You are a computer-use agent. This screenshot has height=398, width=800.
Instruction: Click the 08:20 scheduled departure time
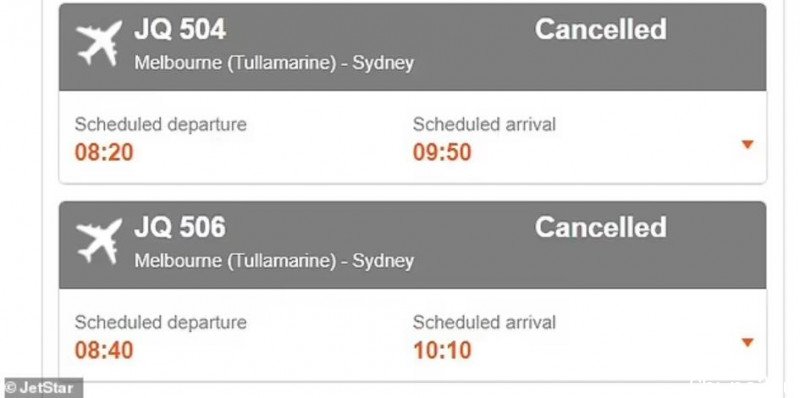[104, 153]
